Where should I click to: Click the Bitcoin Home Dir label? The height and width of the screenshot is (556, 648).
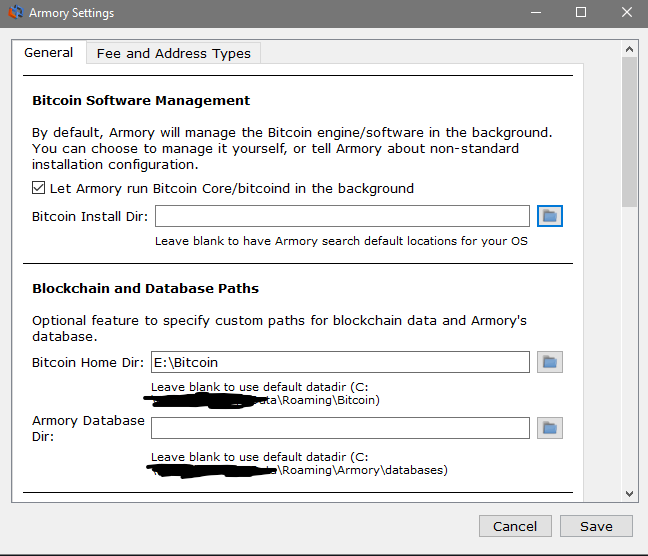88,363
